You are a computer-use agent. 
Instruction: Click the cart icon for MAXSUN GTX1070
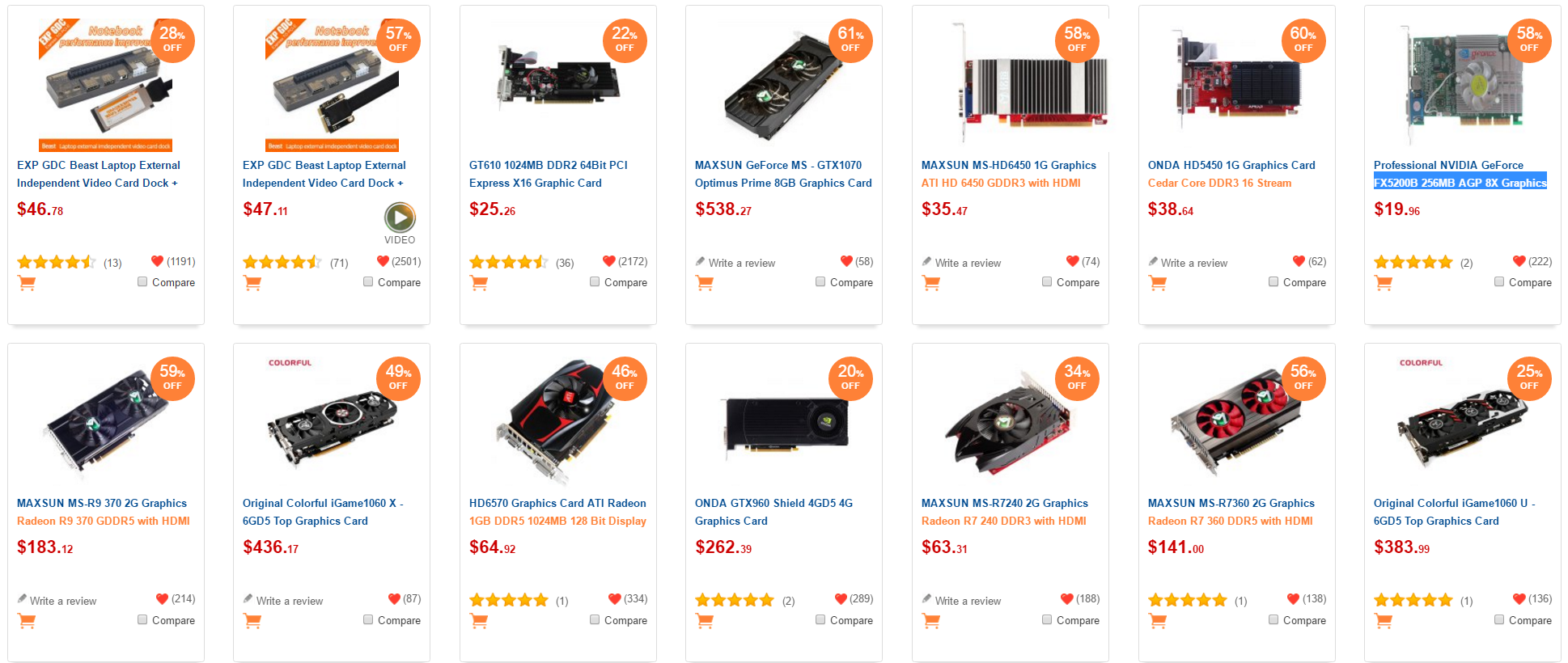(705, 283)
